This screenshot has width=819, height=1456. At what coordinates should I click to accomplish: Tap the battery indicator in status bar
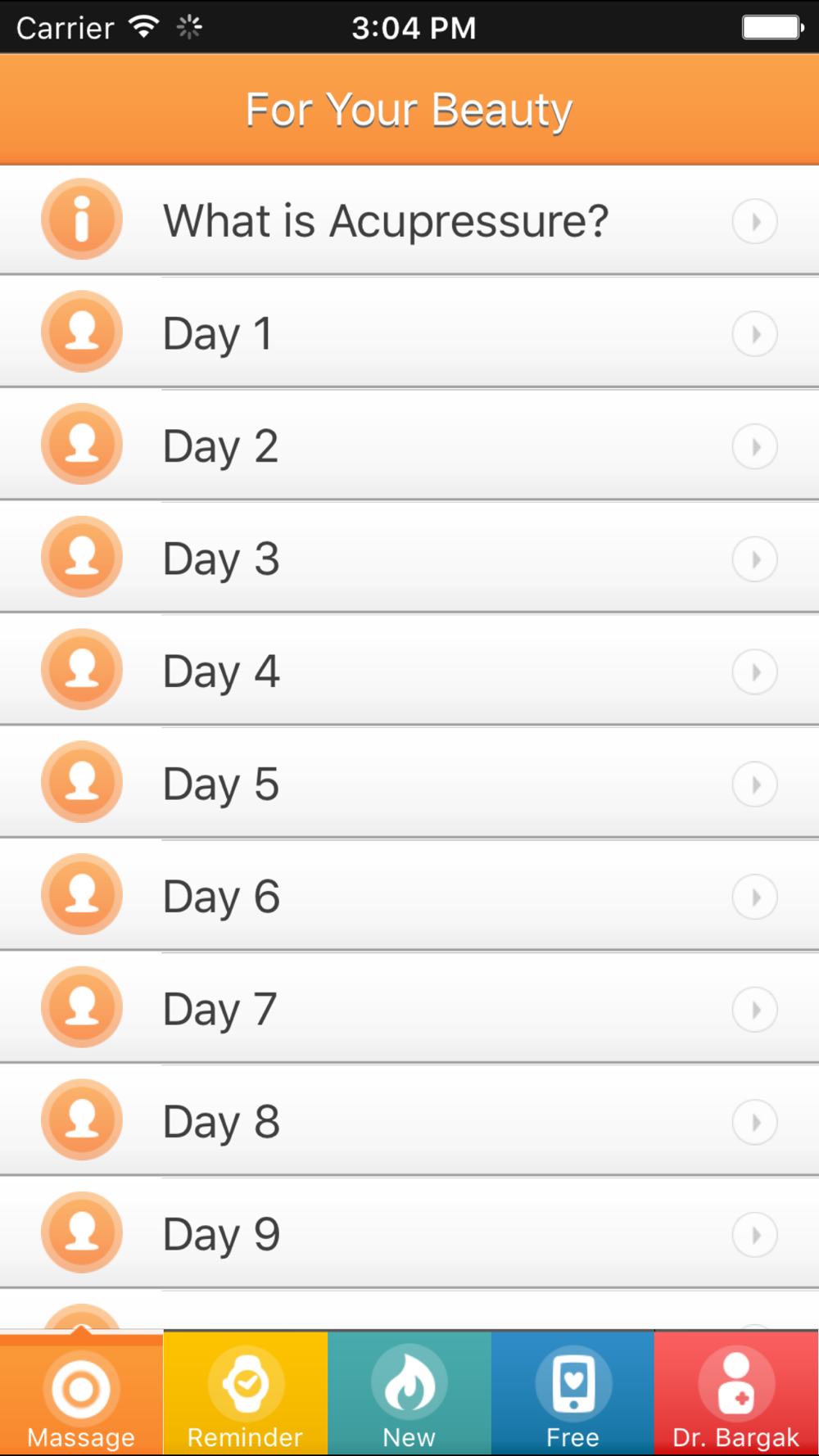[x=772, y=27]
